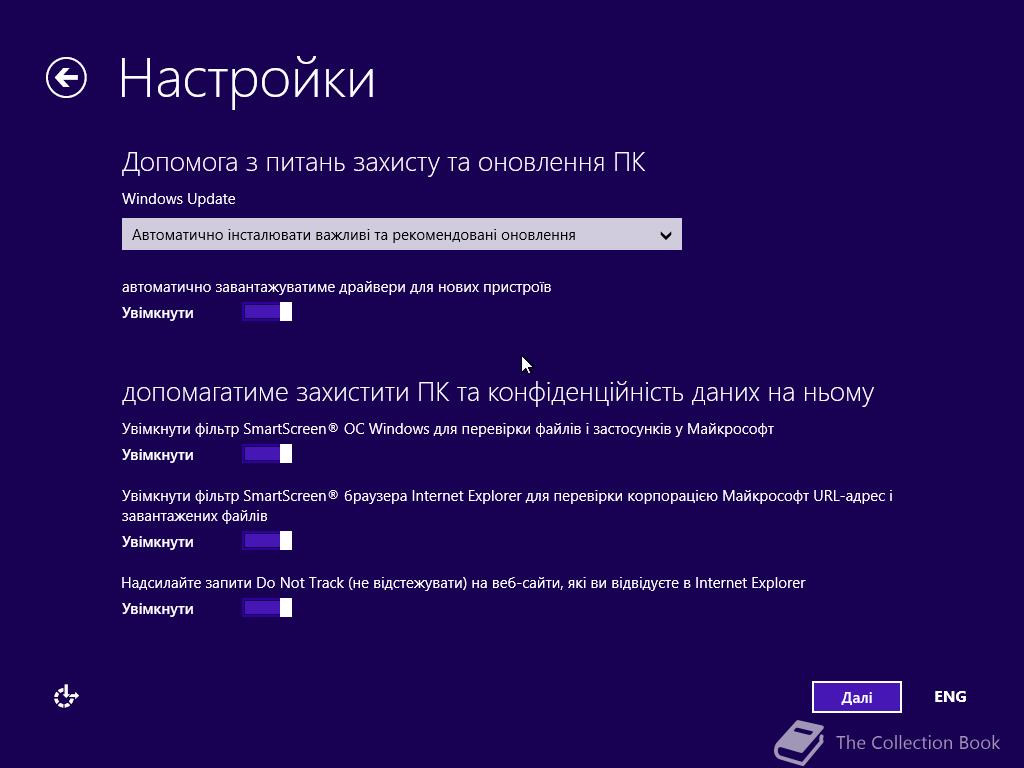Switch the ENG input language indicator

point(950,697)
